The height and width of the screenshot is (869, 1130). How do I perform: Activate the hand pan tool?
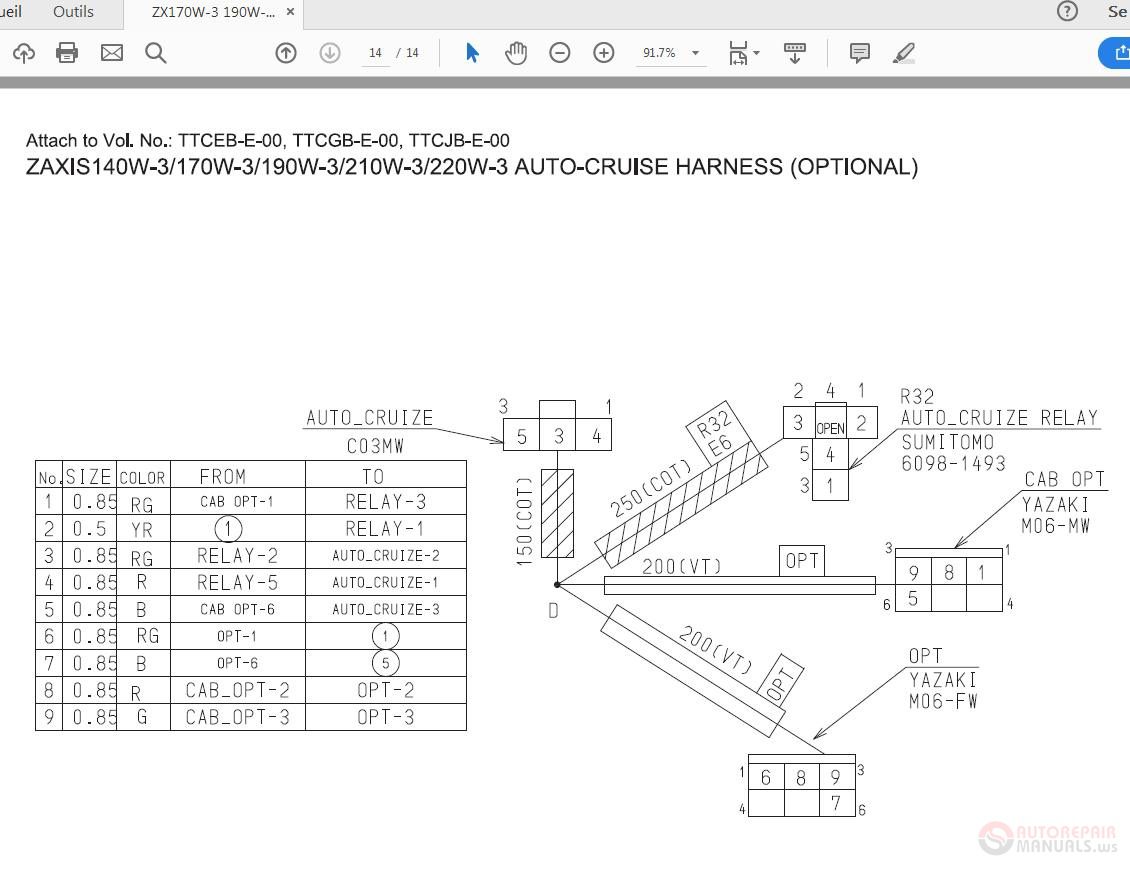516,53
